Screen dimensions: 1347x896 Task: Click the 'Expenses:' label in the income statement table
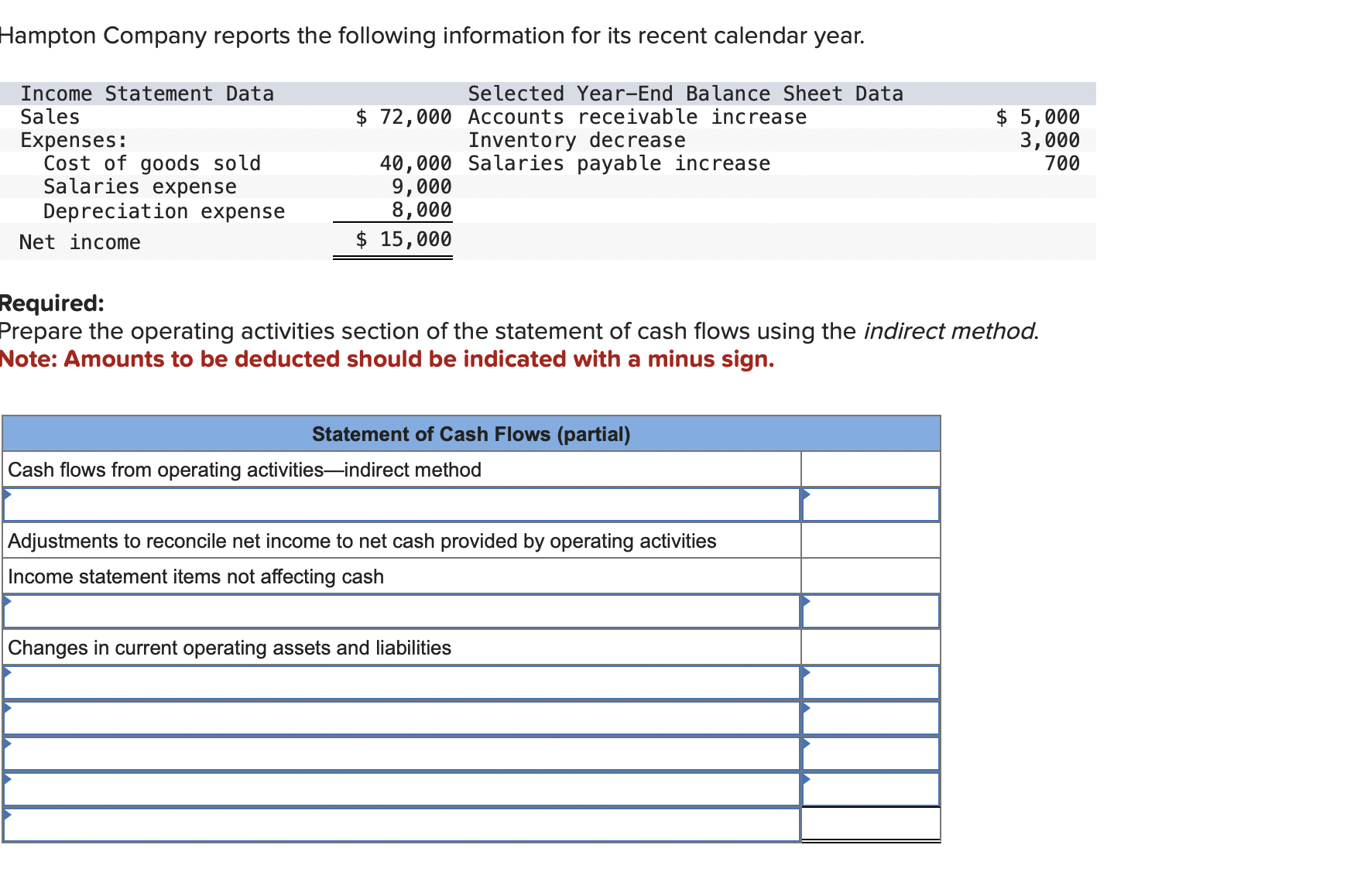tap(74, 140)
